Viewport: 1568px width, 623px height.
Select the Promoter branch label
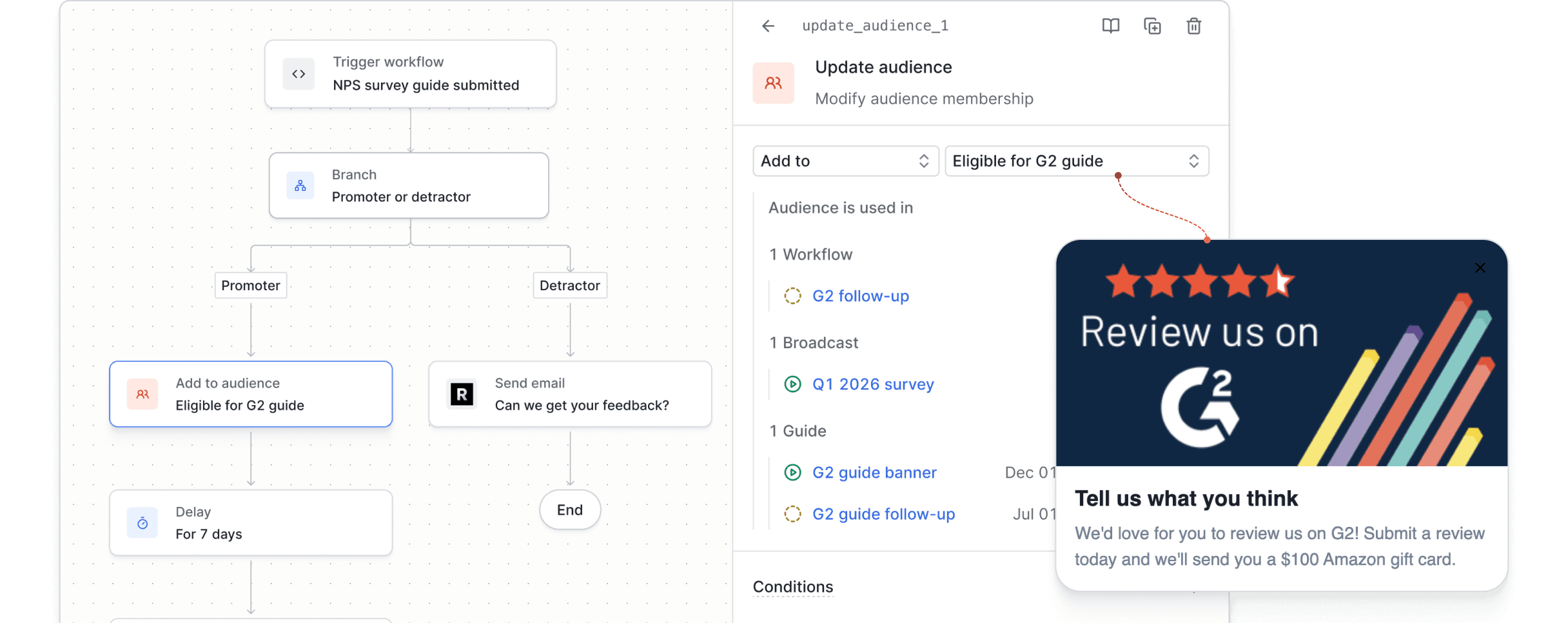pos(251,286)
